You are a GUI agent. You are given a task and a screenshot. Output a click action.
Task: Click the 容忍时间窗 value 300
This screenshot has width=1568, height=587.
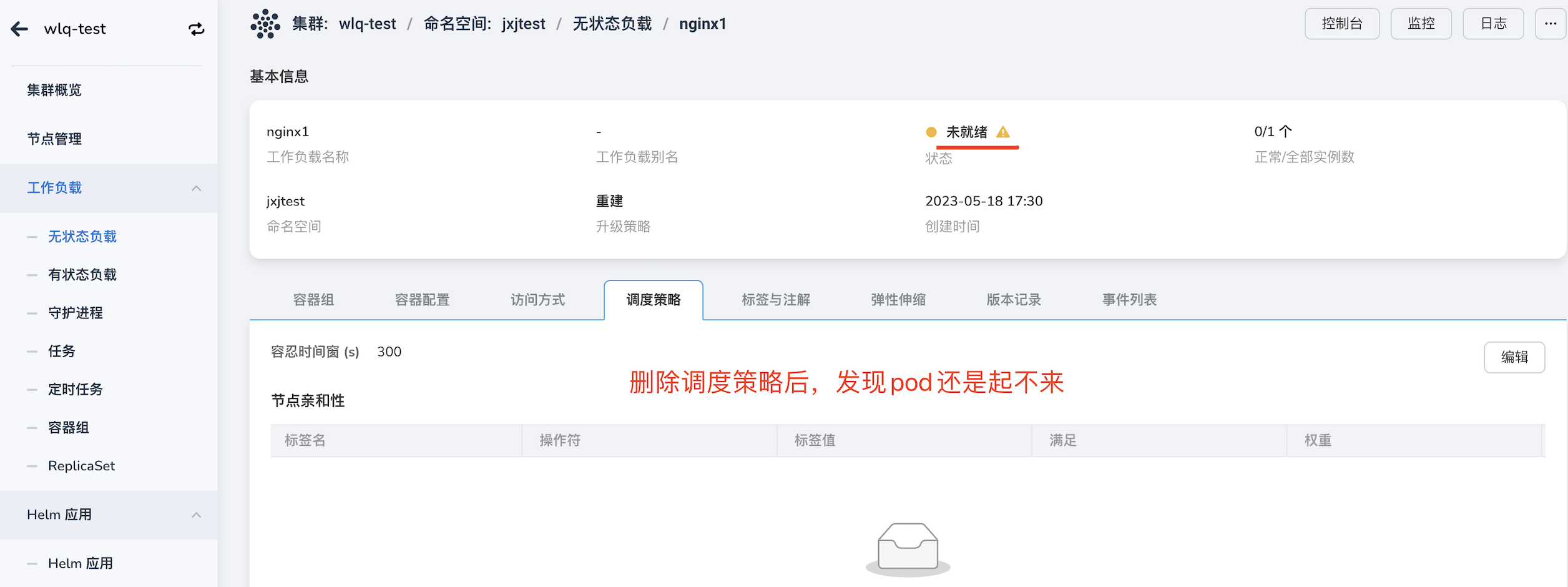coord(389,352)
